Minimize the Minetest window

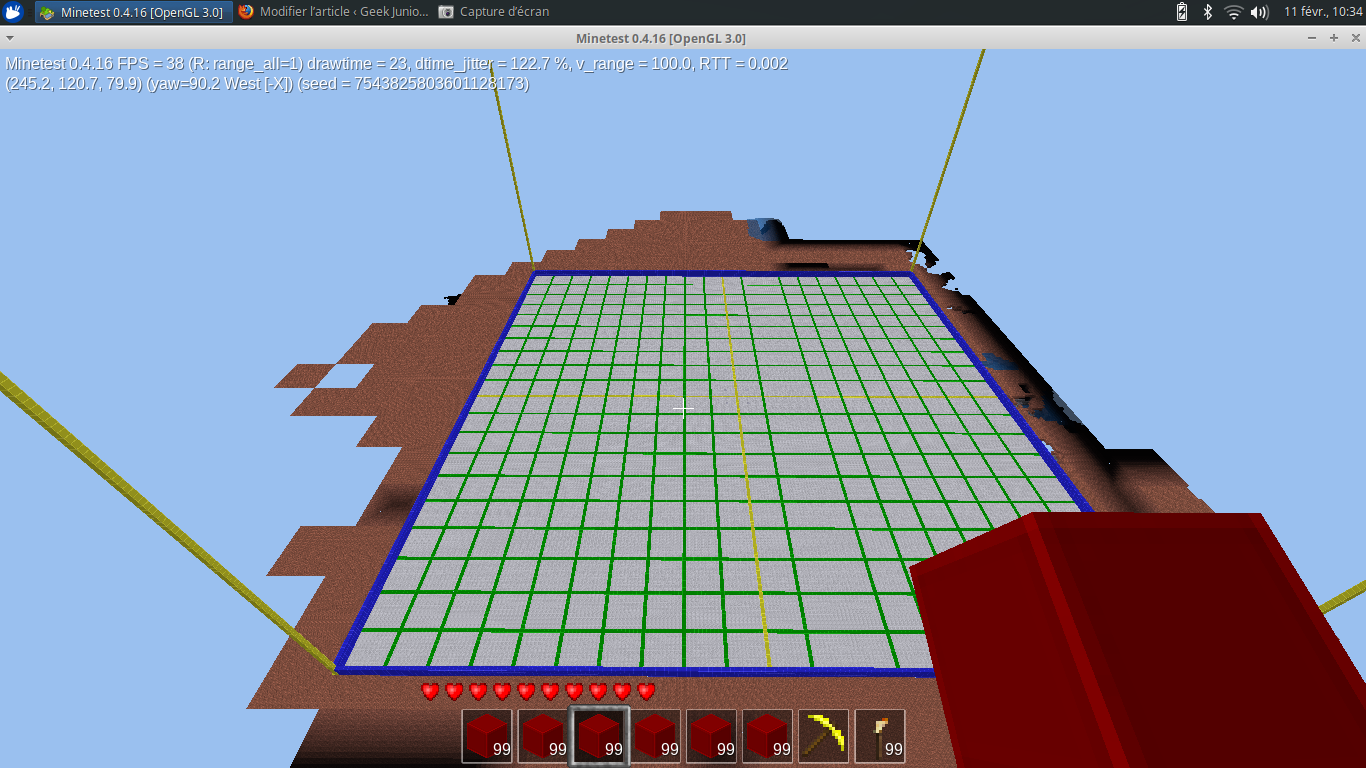pos(1313,38)
